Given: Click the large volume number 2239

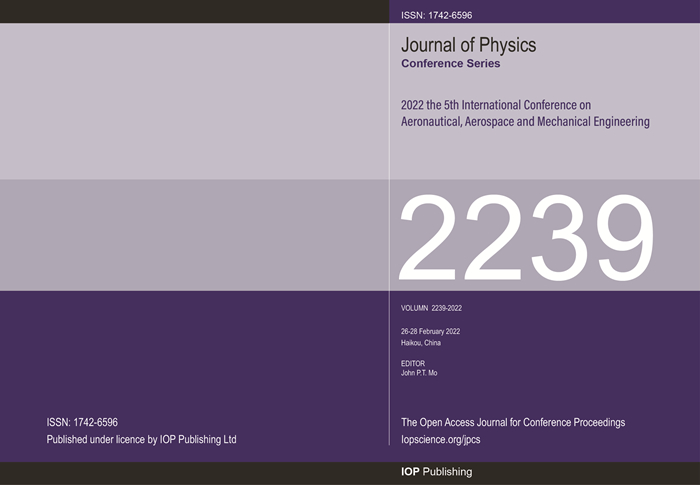Looking at the screenshot, I should click(526, 237).
